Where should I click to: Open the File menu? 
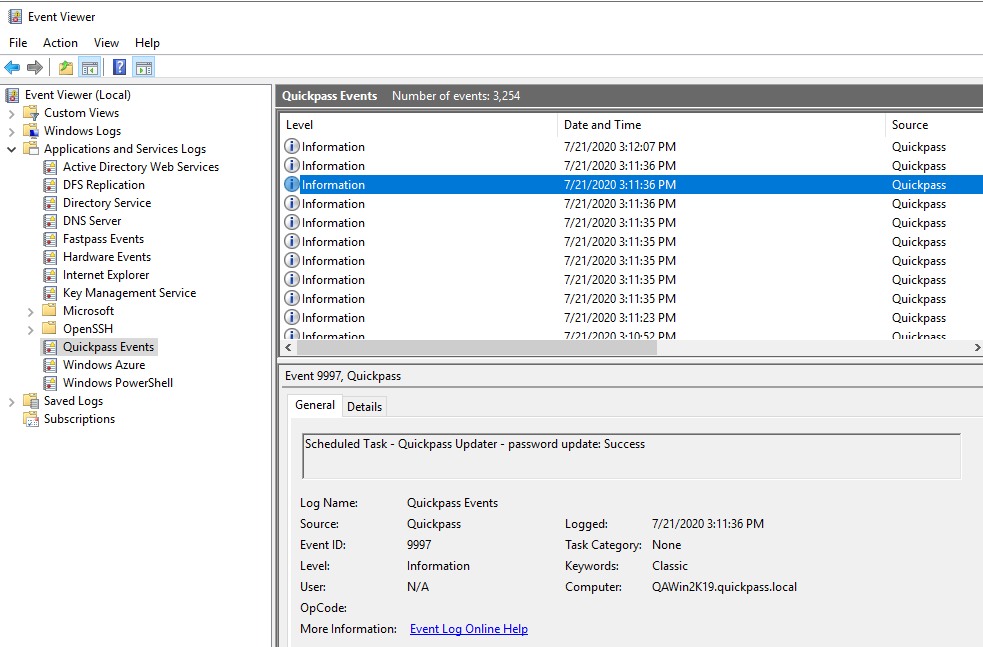(18, 43)
